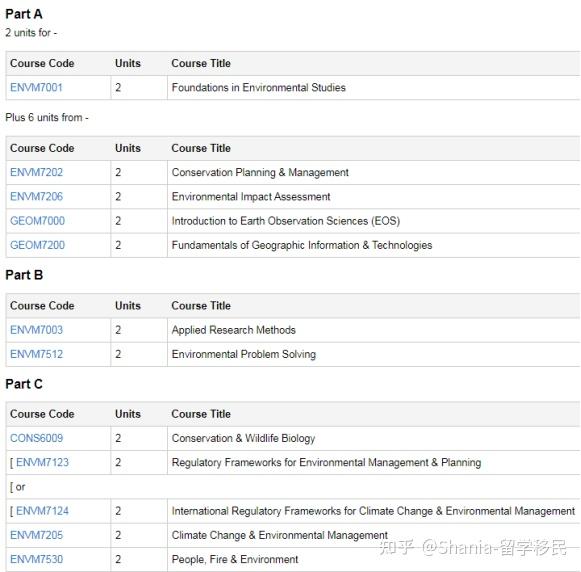Image resolution: width=581 pixels, height=572 pixels.
Task: Click the text '2 units for -'
Action: pos(31,33)
